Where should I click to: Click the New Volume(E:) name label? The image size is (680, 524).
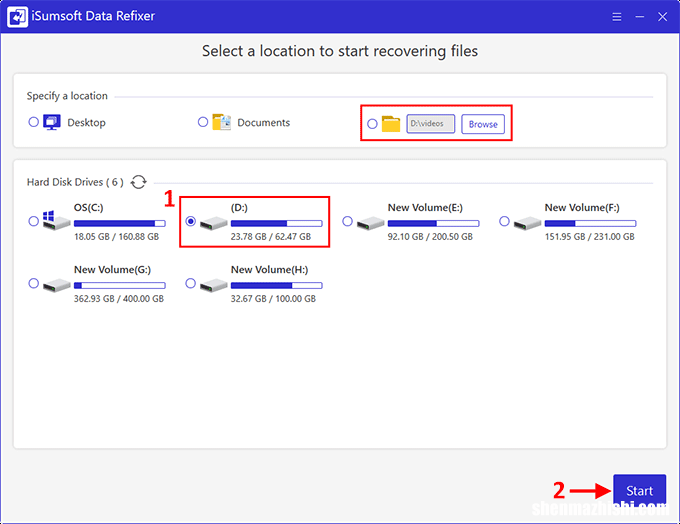425,208
